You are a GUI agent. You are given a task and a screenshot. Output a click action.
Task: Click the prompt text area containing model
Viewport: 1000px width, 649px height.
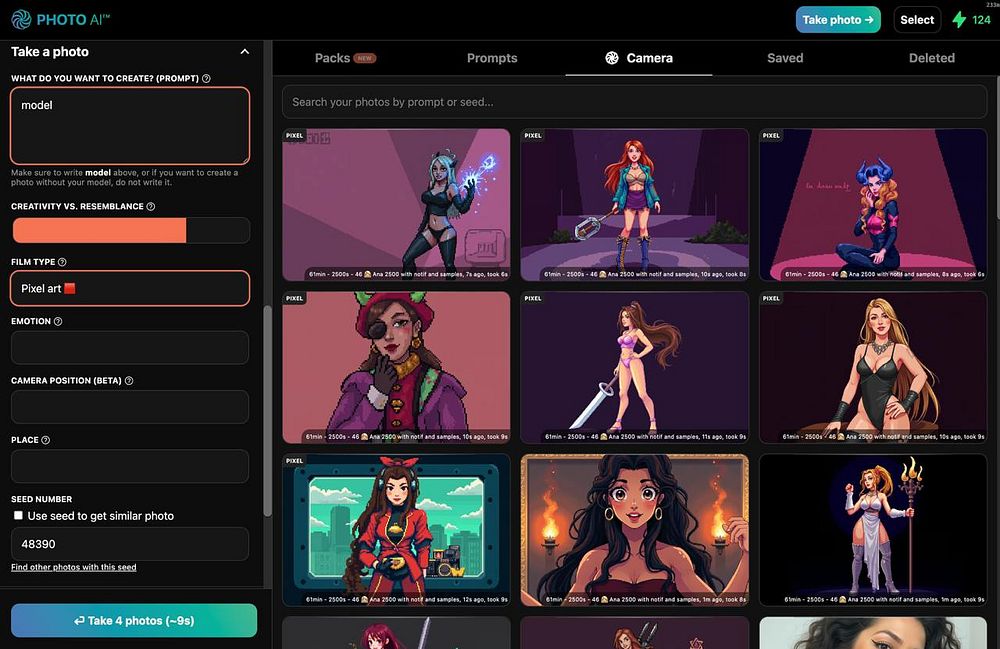[x=130, y=126]
